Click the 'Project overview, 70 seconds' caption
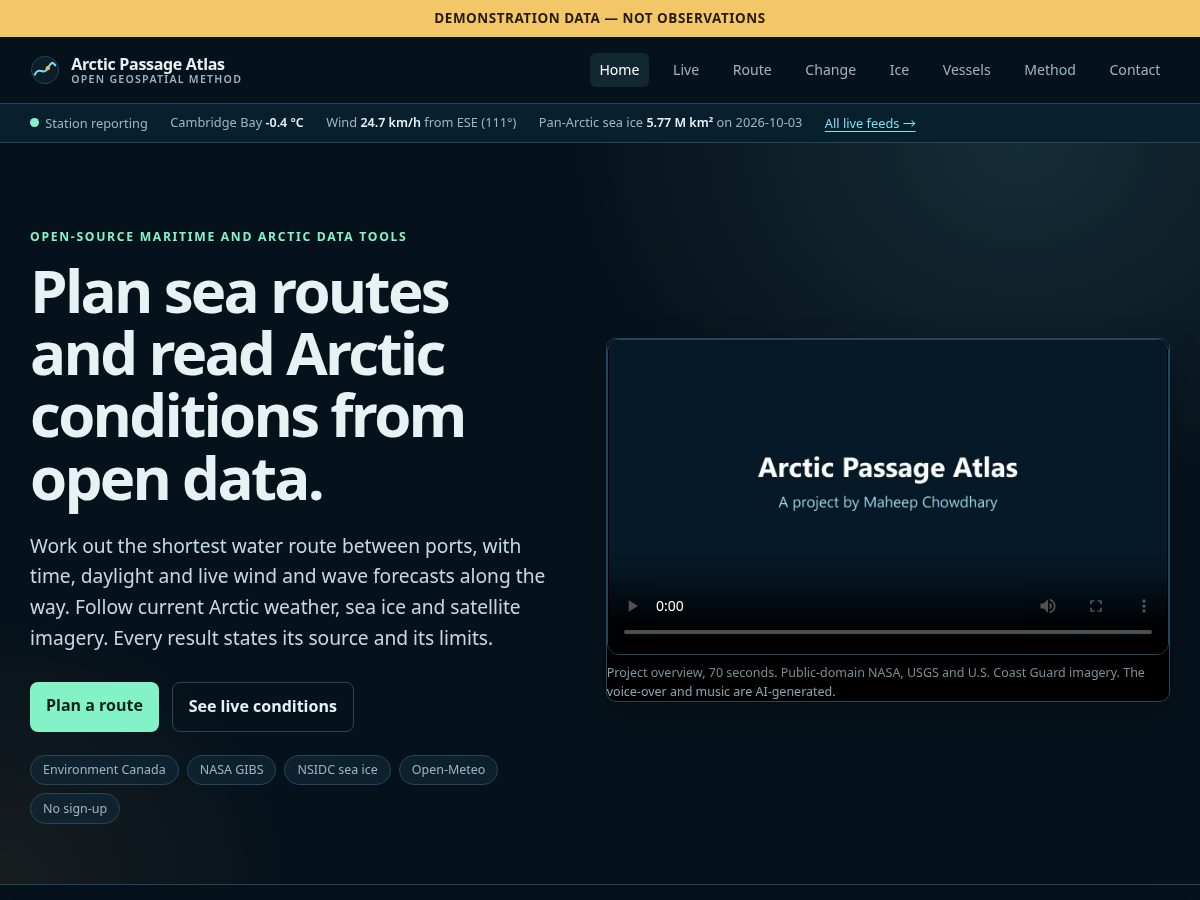The width and height of the screenshot is (1200, 900). [x=875, y=681]
